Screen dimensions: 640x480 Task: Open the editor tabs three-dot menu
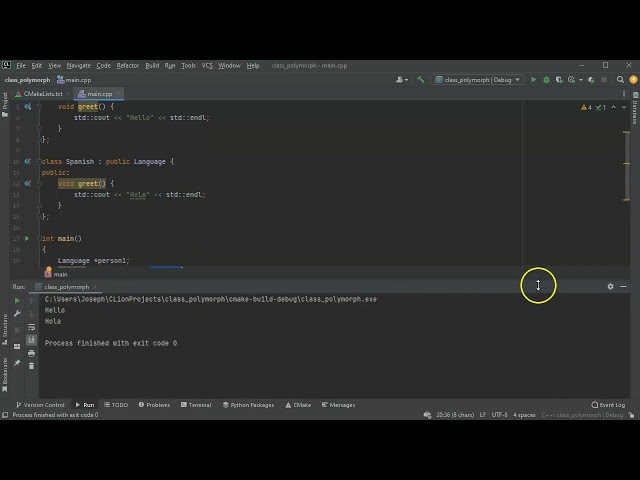click(624, 94)
